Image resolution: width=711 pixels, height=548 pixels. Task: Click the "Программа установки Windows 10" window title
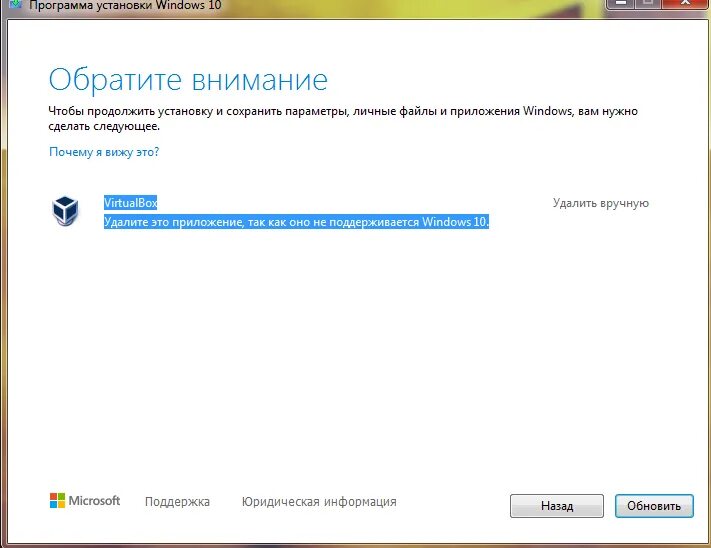click(x=125, y=5)
